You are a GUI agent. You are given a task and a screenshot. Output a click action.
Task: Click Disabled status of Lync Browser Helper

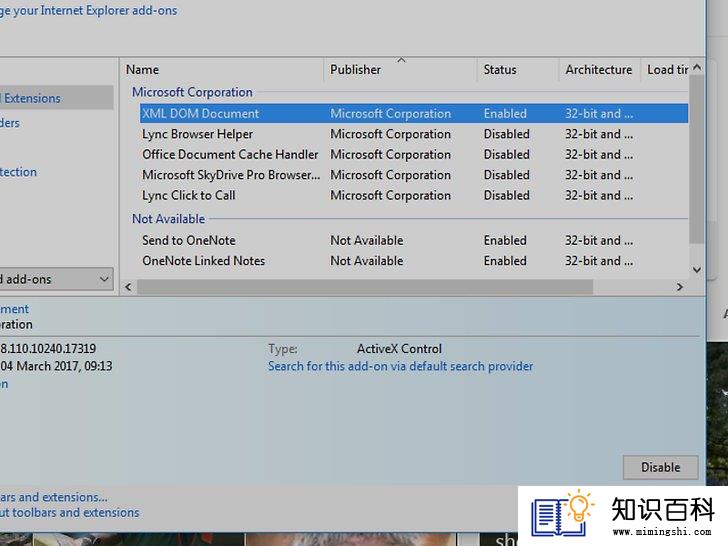[x=507, y=134]
